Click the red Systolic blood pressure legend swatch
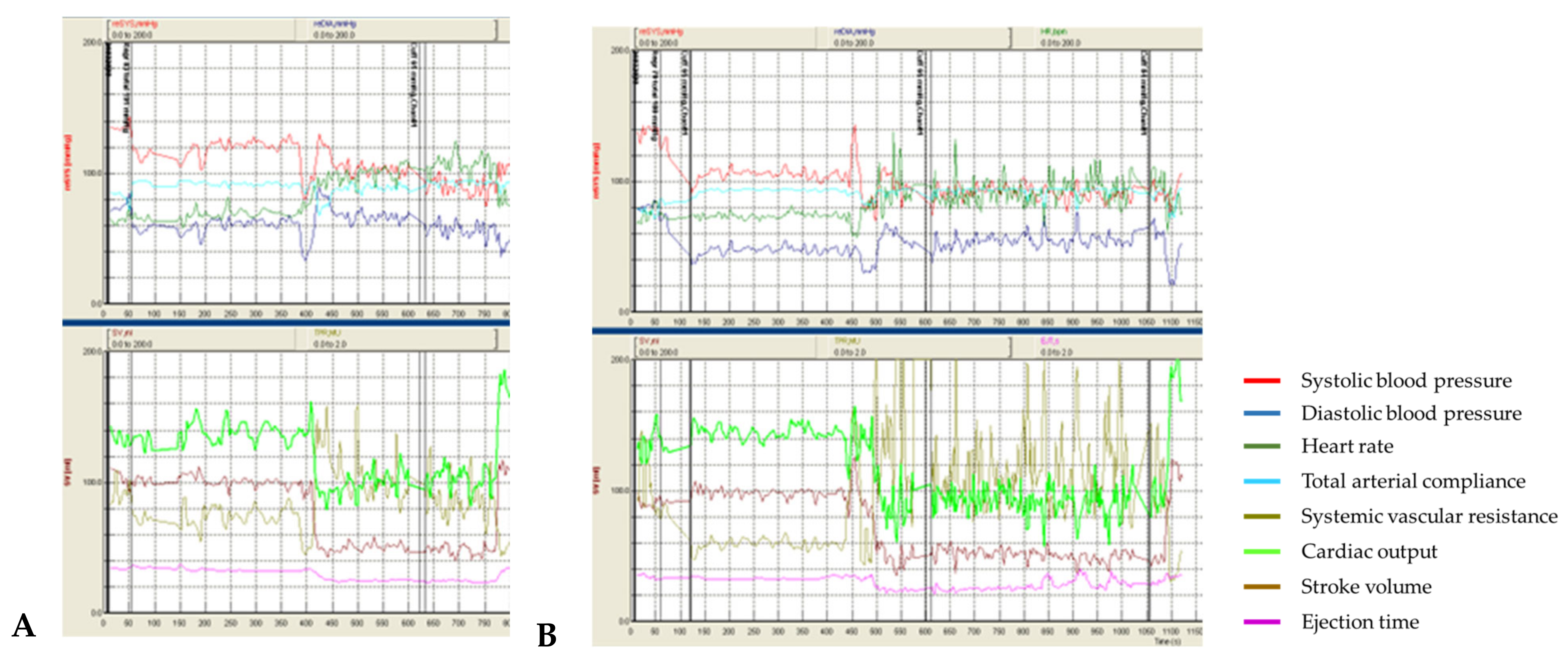This screenshot has width=1568, height=660. pyautogui.click(x=1261, y=381)
